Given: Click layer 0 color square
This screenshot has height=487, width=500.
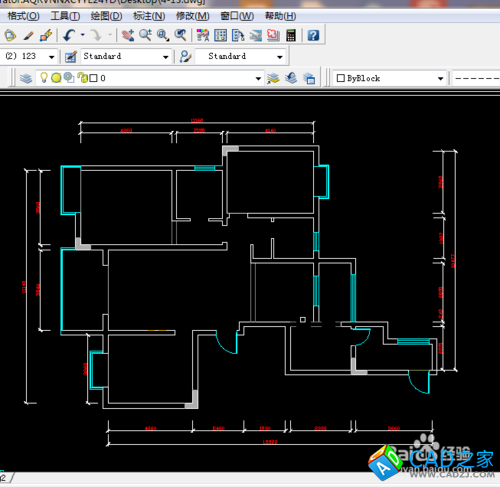Looking at the screenshot, I should 94,78.
